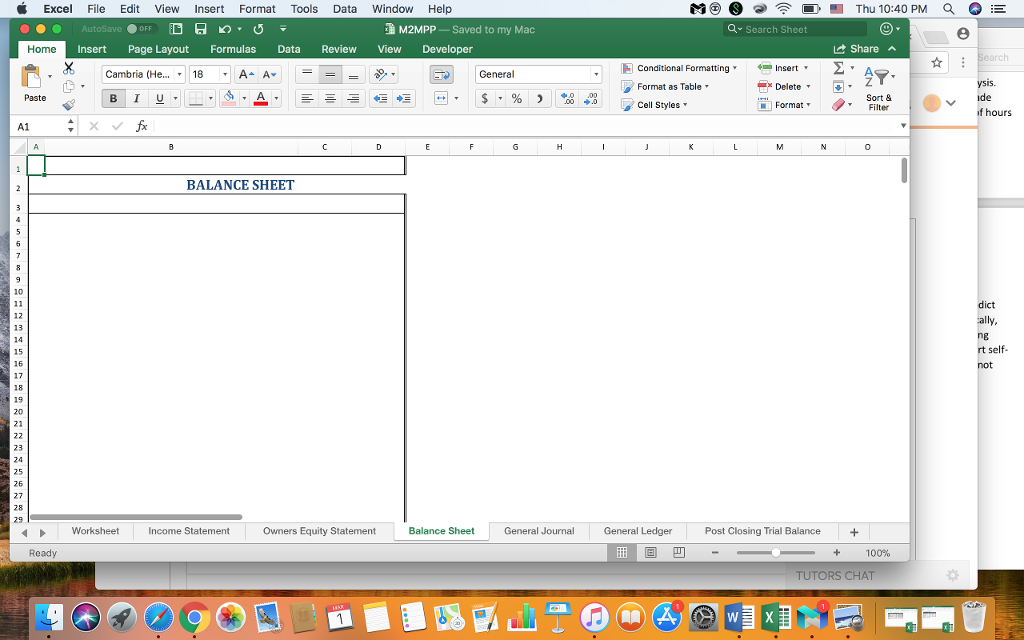Click the Search Sheet field

pyautogui.click(x=795, y=29)
